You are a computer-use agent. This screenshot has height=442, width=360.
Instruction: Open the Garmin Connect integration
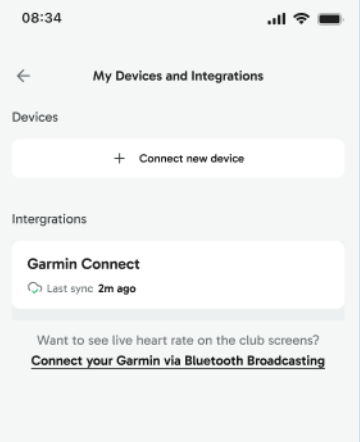(x=178, y=275)
